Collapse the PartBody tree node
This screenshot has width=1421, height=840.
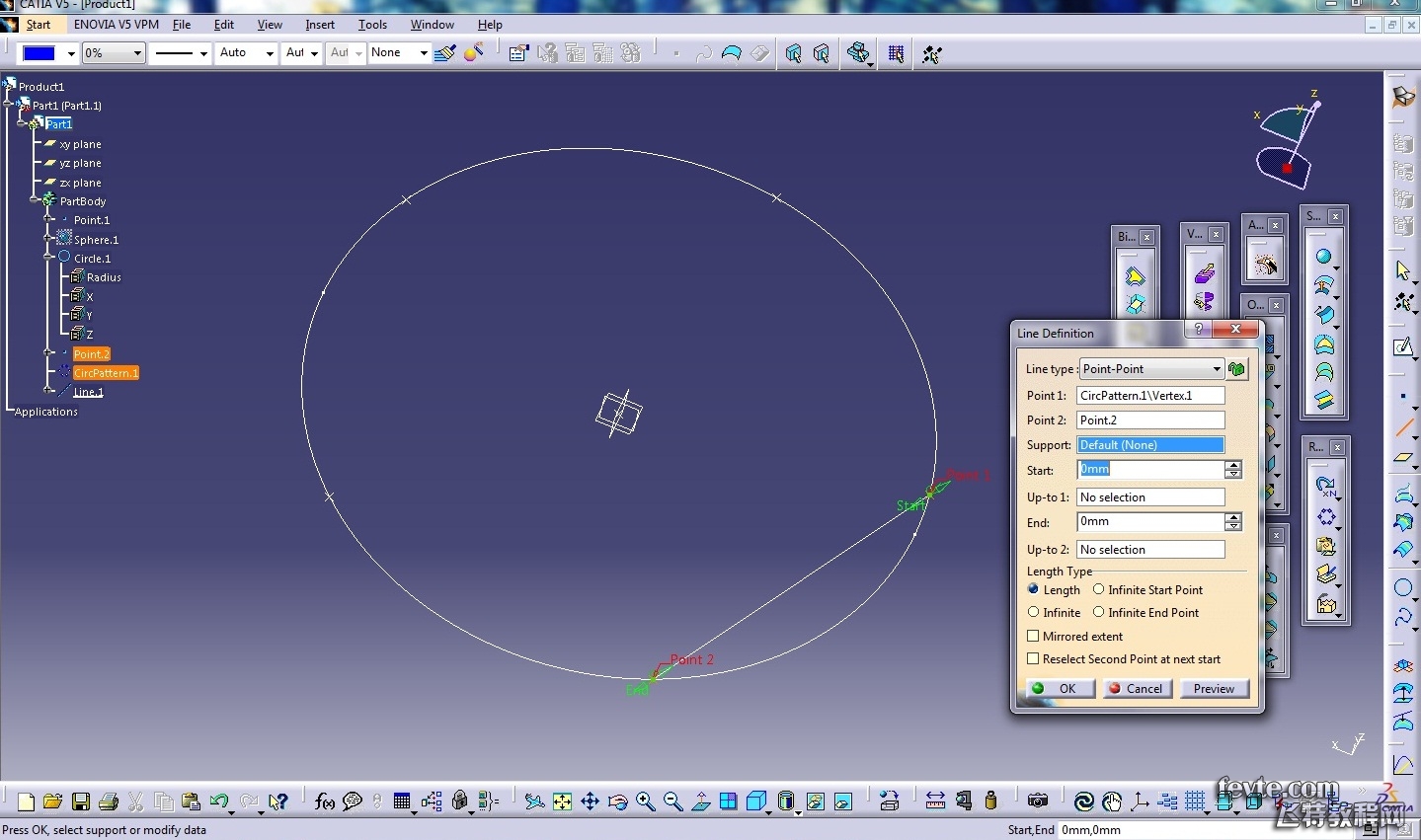tap(35, 200)
